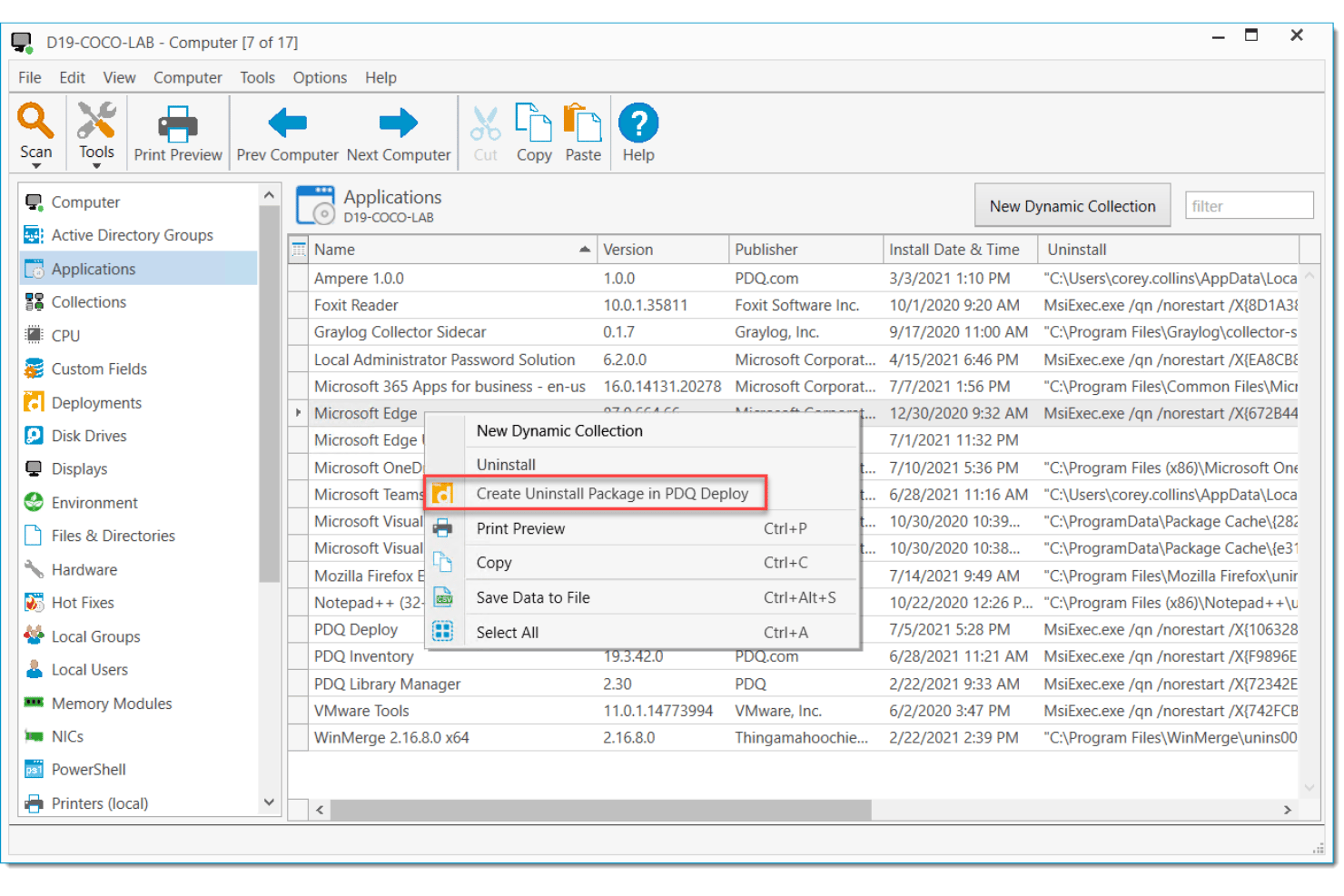Choose Print Preview in context menu

(x=643, y=528)
